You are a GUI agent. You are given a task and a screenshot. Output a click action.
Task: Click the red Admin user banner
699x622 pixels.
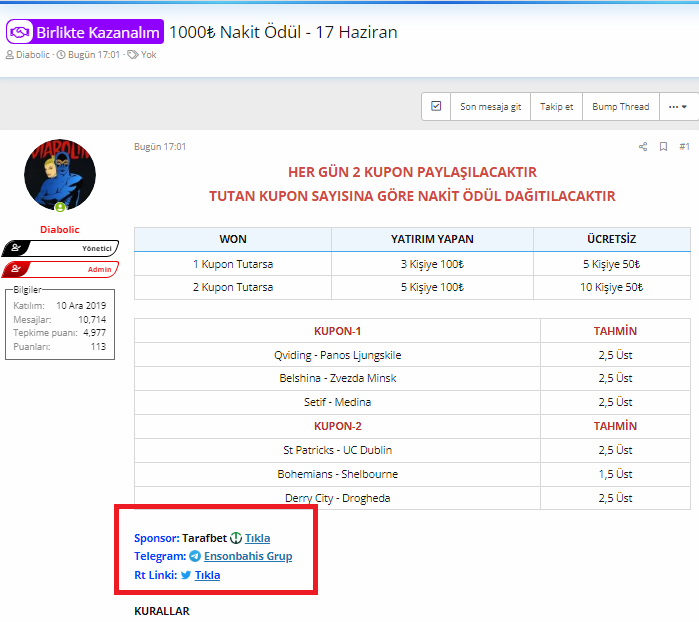(x=60, y=269)
